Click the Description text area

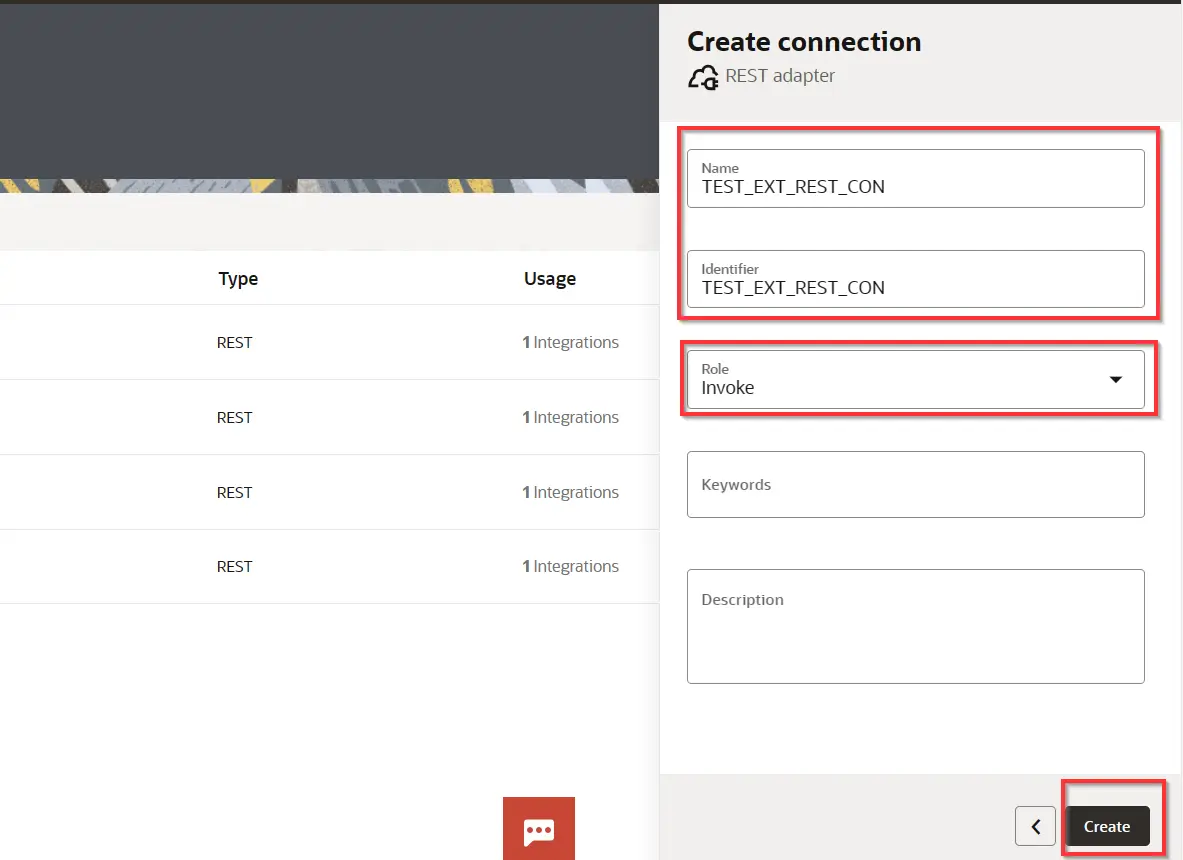click(915, 627)
